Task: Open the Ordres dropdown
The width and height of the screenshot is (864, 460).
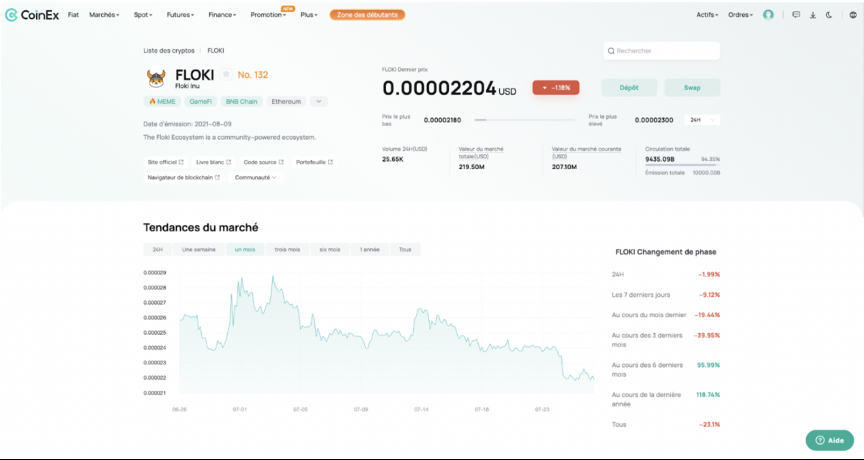Action: click(741, 15)
